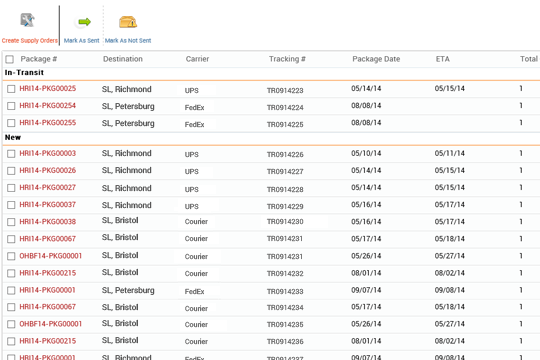Click OHBF14-PKG00001 link in the TR0914235 row
The image size is (540, 360).
coord(51,324)
